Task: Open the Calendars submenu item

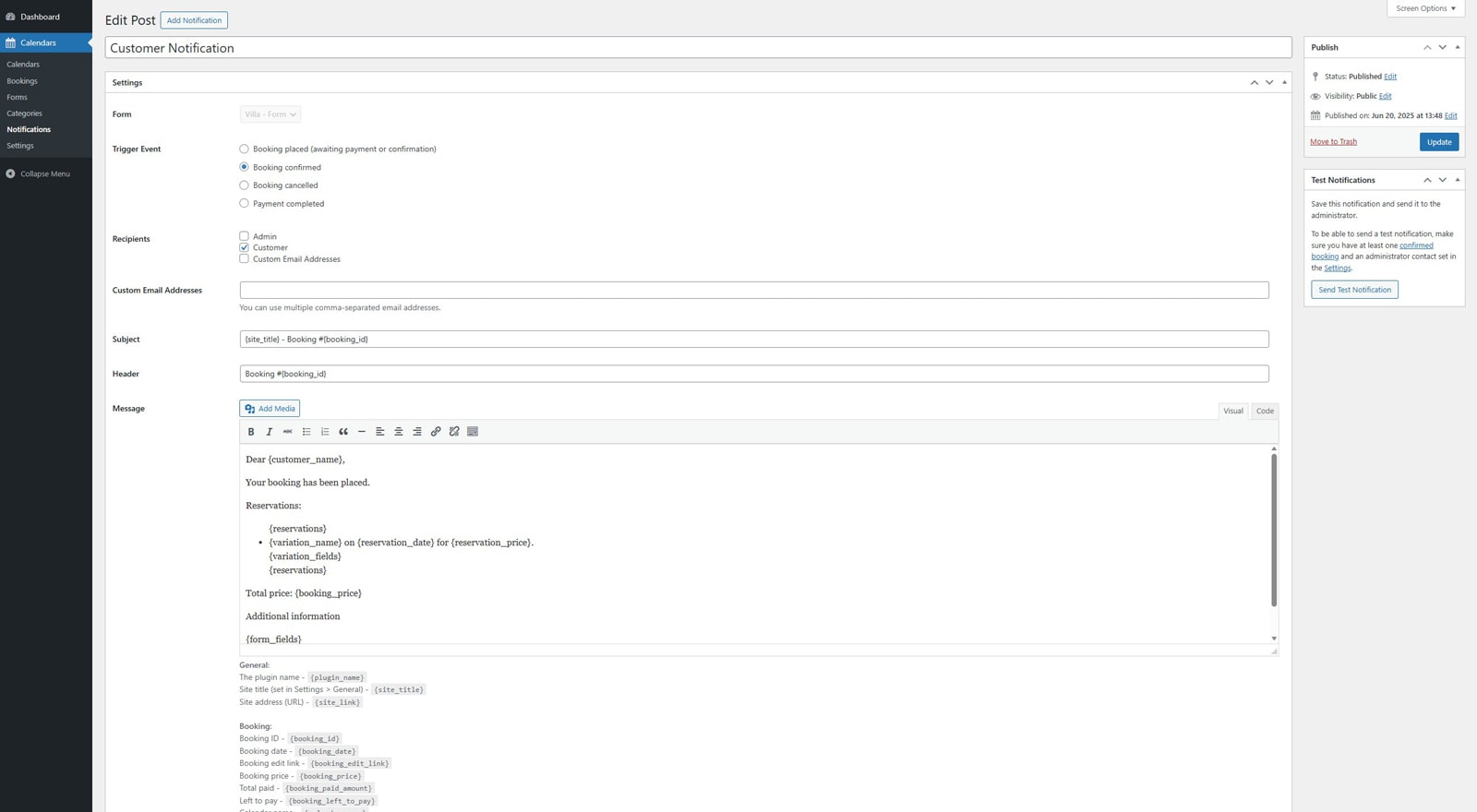Action: pos(23,65)
